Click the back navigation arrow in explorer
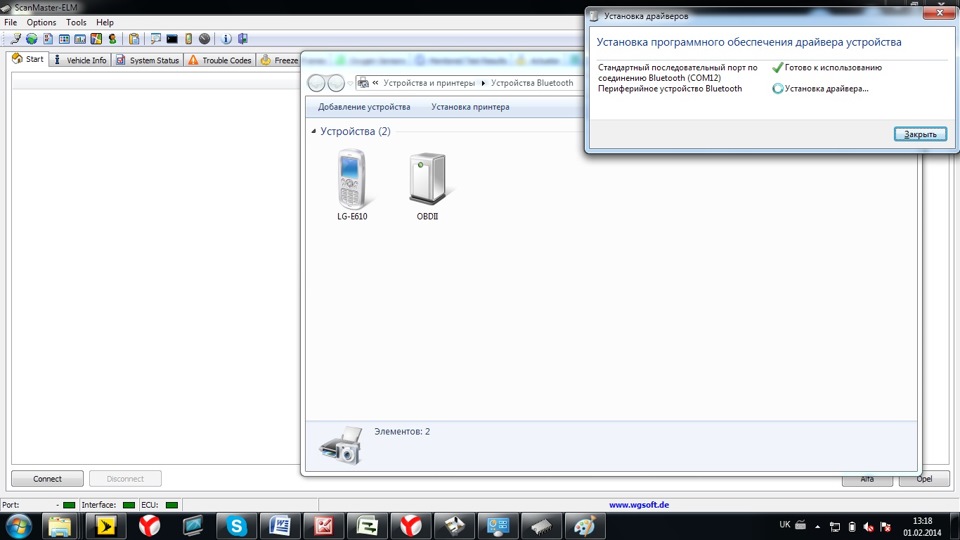 click(317, 83)
